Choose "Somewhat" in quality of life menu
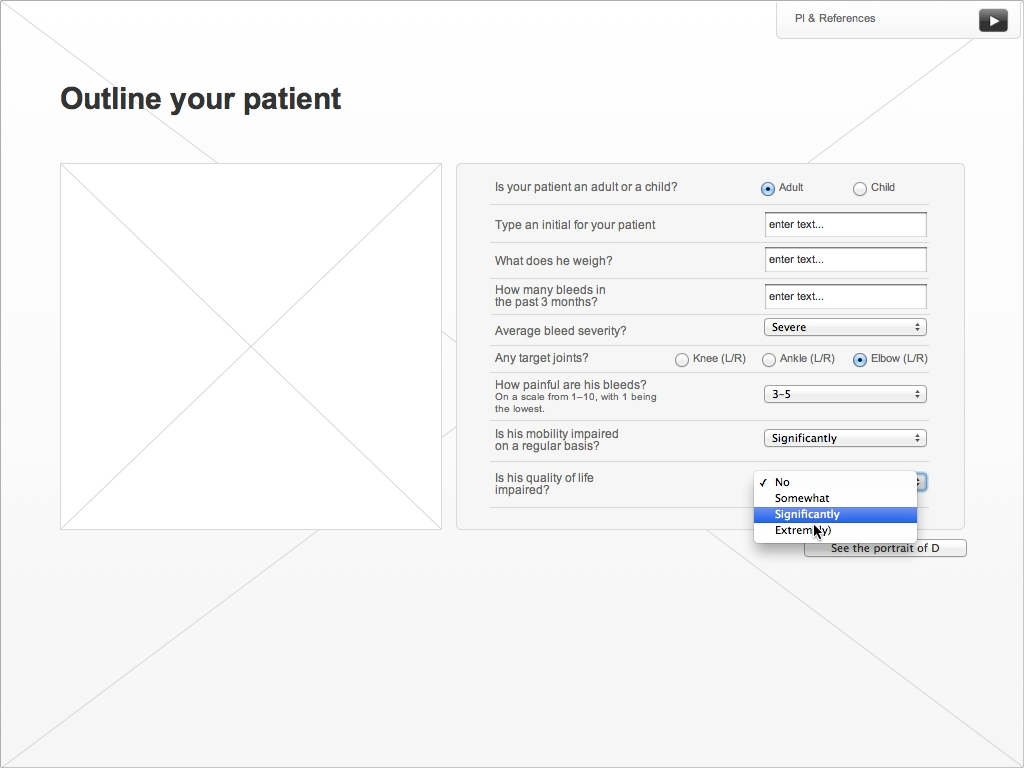The width and height of the screenshot is (1024, 768). [802, 498]
